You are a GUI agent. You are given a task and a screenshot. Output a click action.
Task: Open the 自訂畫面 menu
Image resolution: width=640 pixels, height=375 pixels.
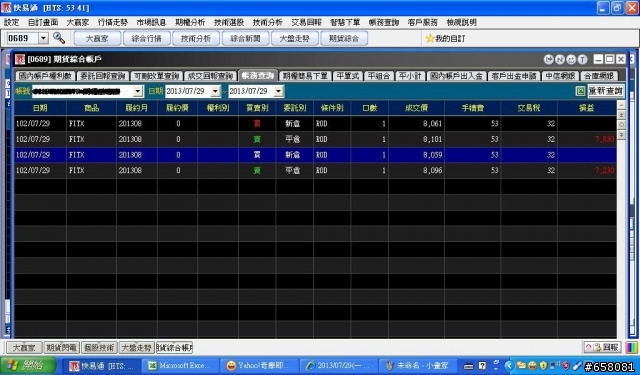coord(43,22)
